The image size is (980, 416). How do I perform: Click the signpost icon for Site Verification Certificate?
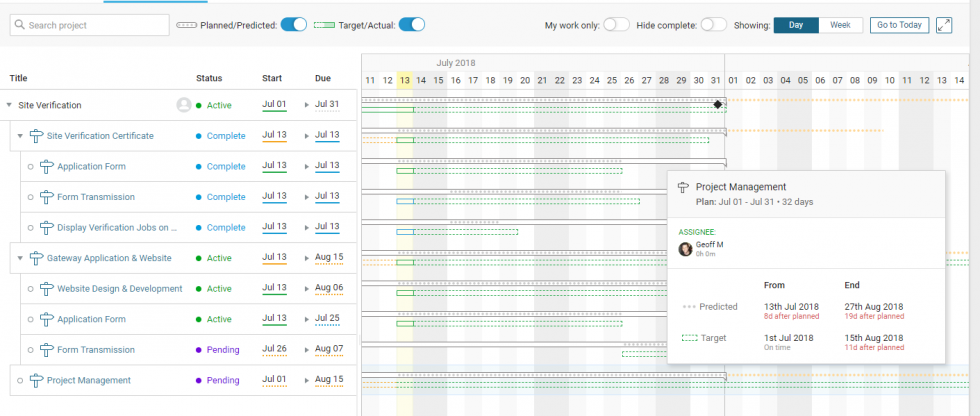coord(36,136)
